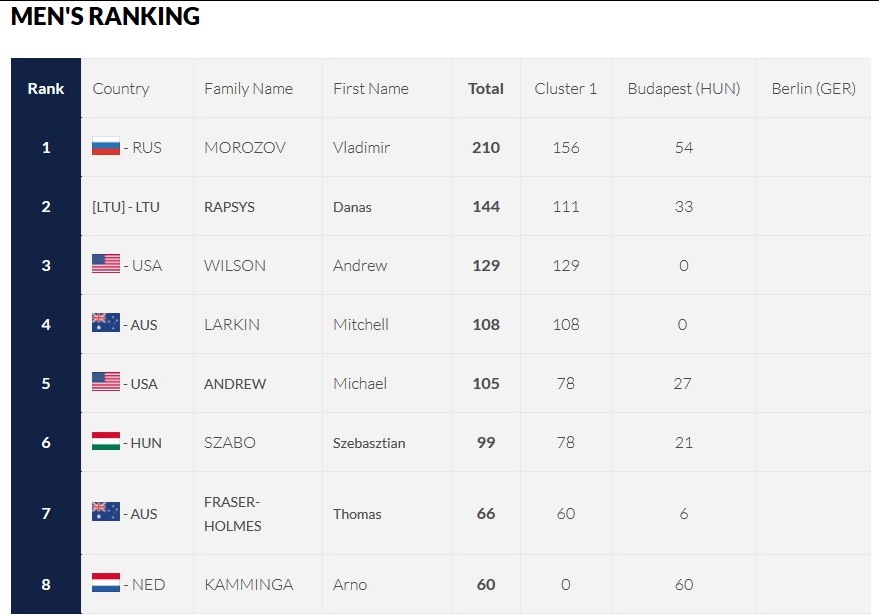Click the USA flag next to Wilson

click(x=106, y=264)
